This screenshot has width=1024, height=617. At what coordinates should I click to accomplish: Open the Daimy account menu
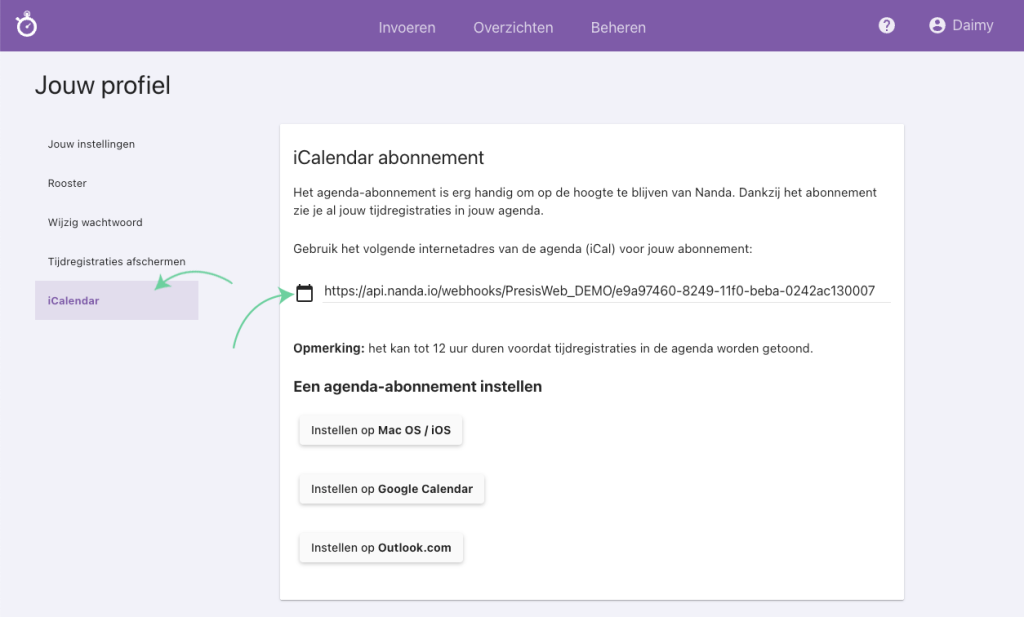pos(961,25)
